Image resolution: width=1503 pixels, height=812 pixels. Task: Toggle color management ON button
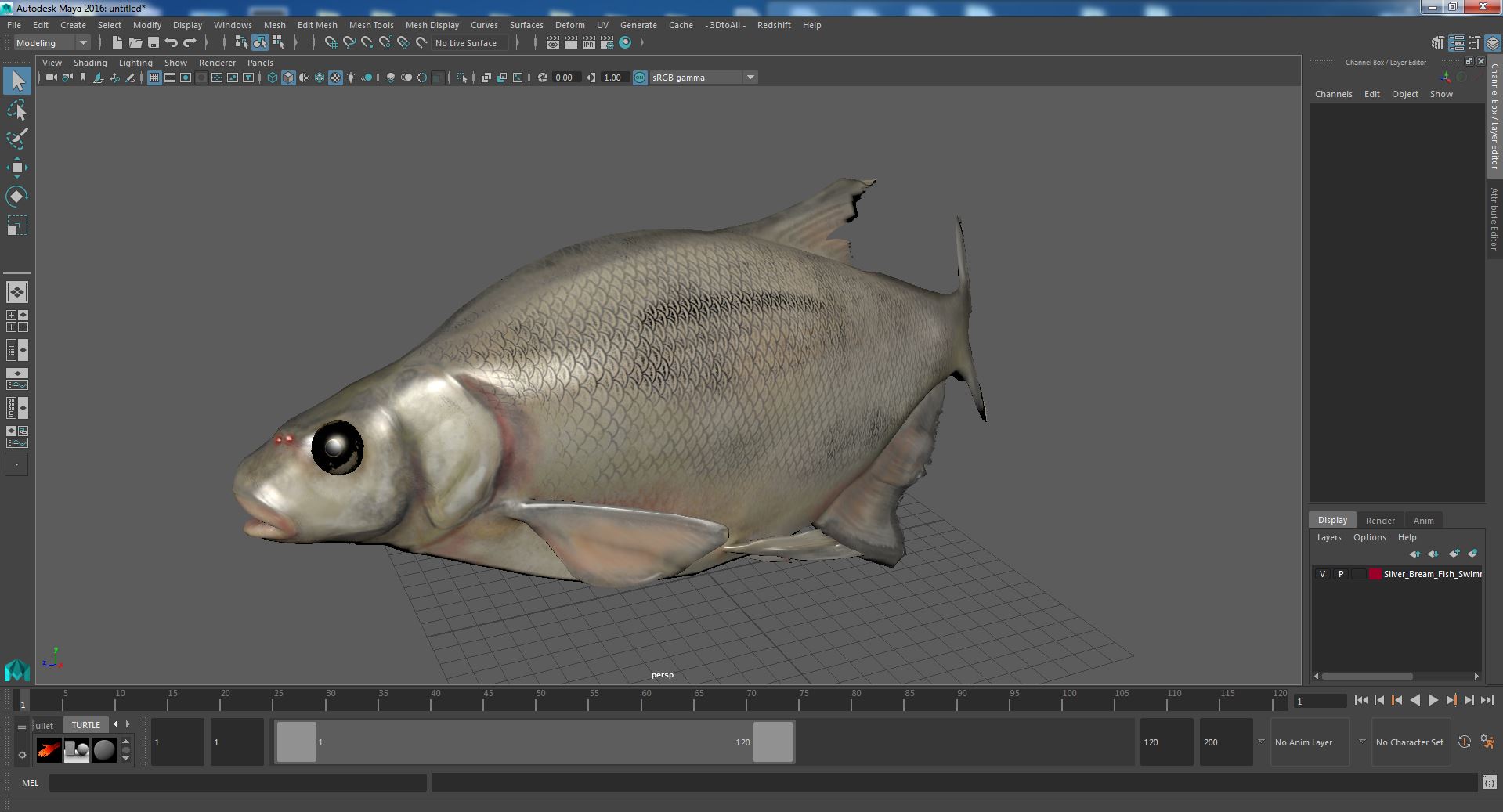(640, 78)
